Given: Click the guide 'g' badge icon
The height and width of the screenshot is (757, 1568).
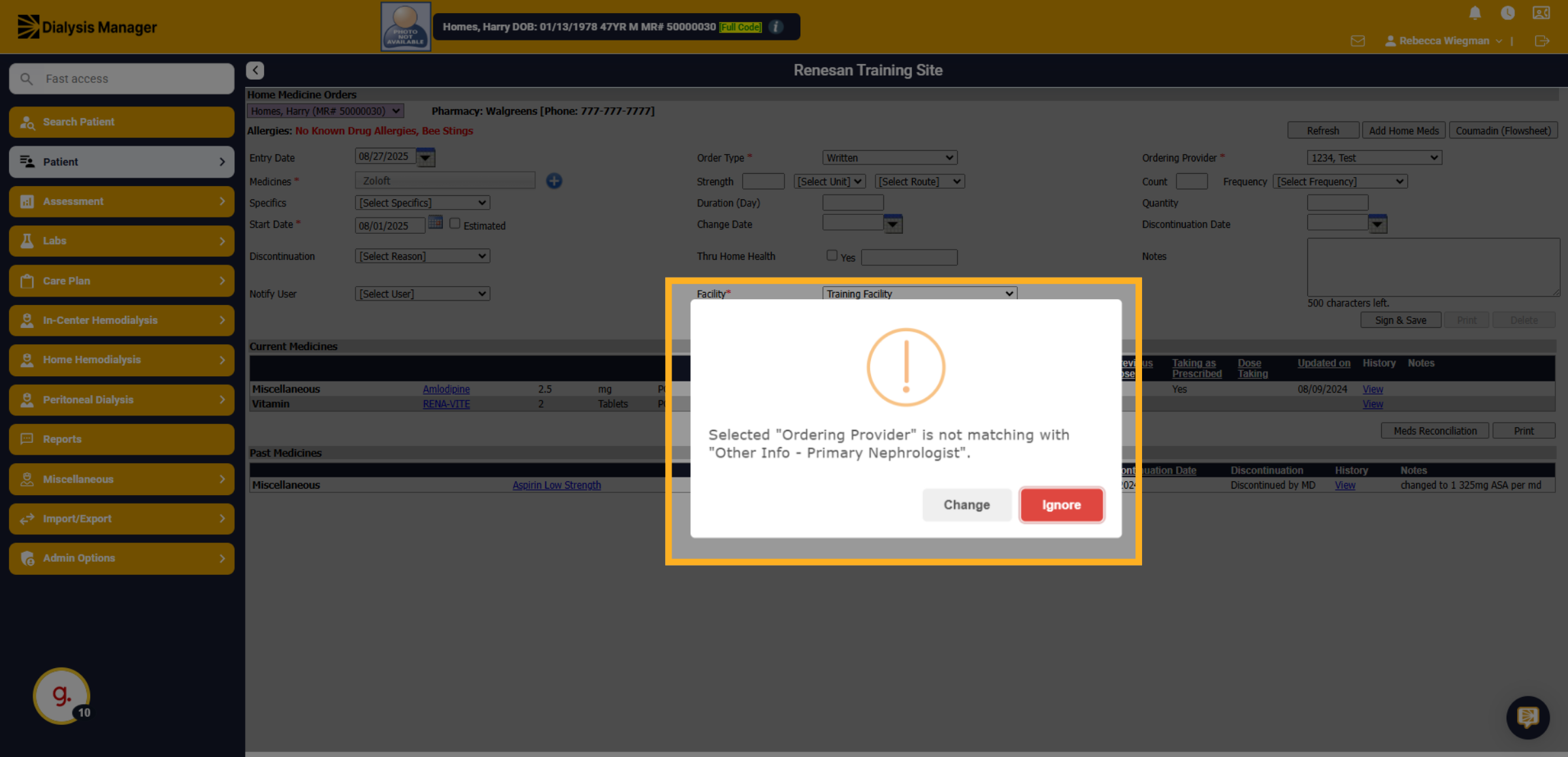Looking at the screenshot, I should (x=61, y=696).
